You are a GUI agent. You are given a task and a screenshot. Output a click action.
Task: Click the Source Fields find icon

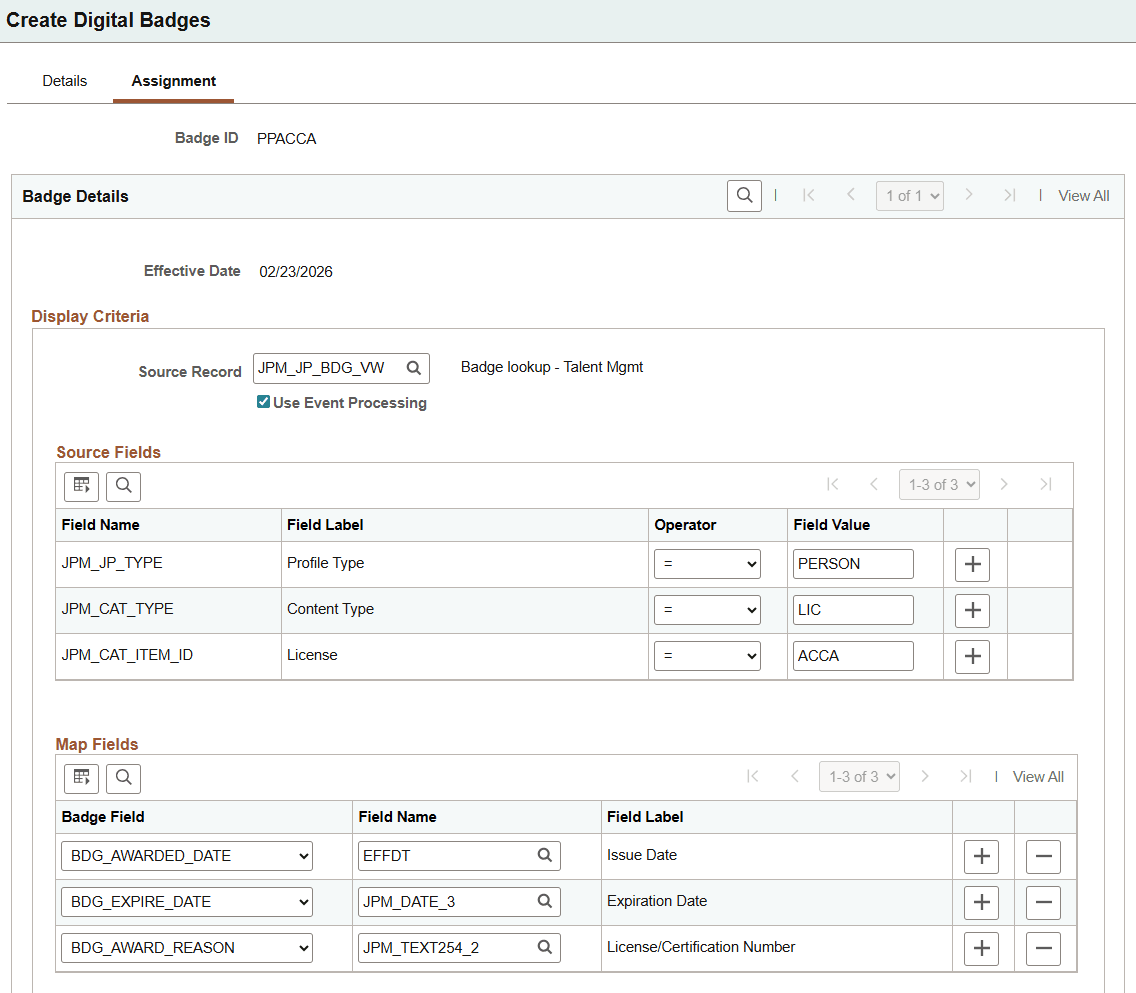(x=123, y=485)
